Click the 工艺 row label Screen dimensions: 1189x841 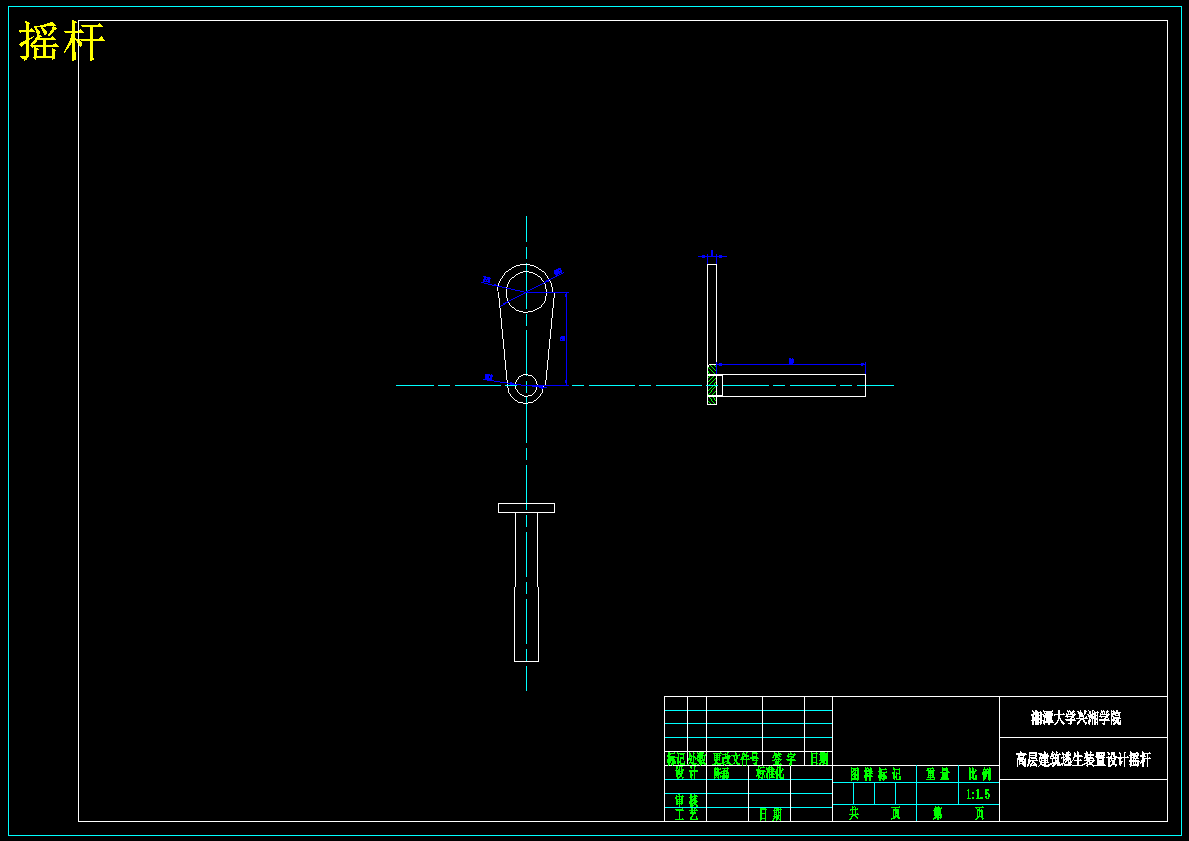686,814
